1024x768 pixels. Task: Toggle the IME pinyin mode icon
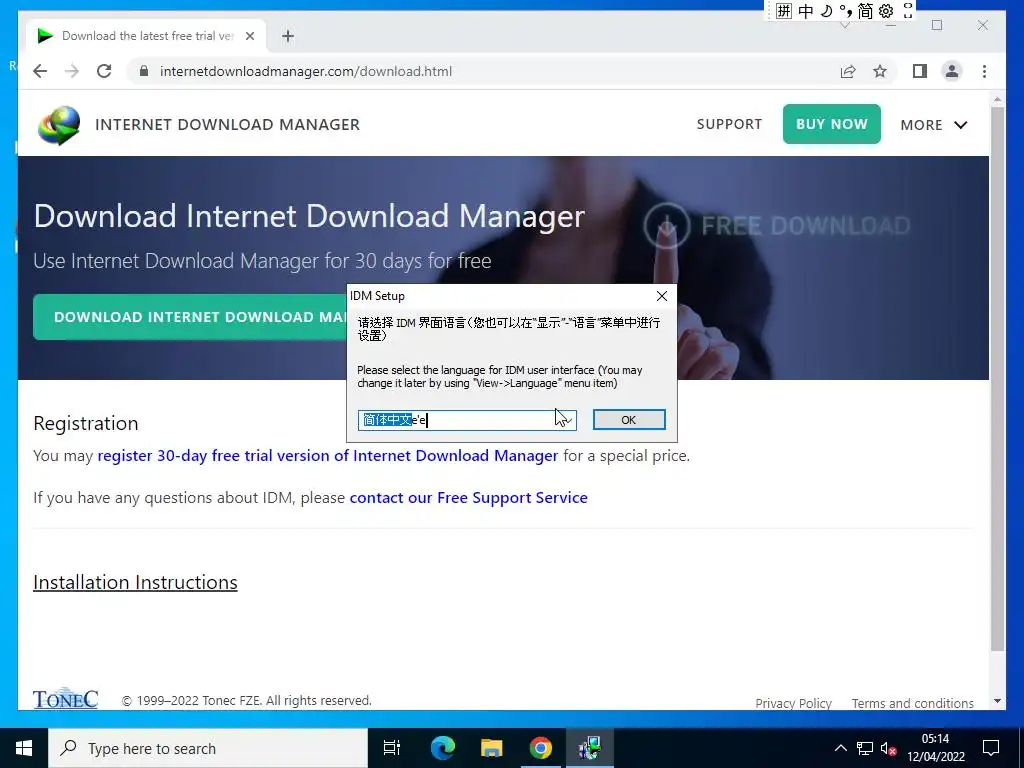tap(784, 10)
